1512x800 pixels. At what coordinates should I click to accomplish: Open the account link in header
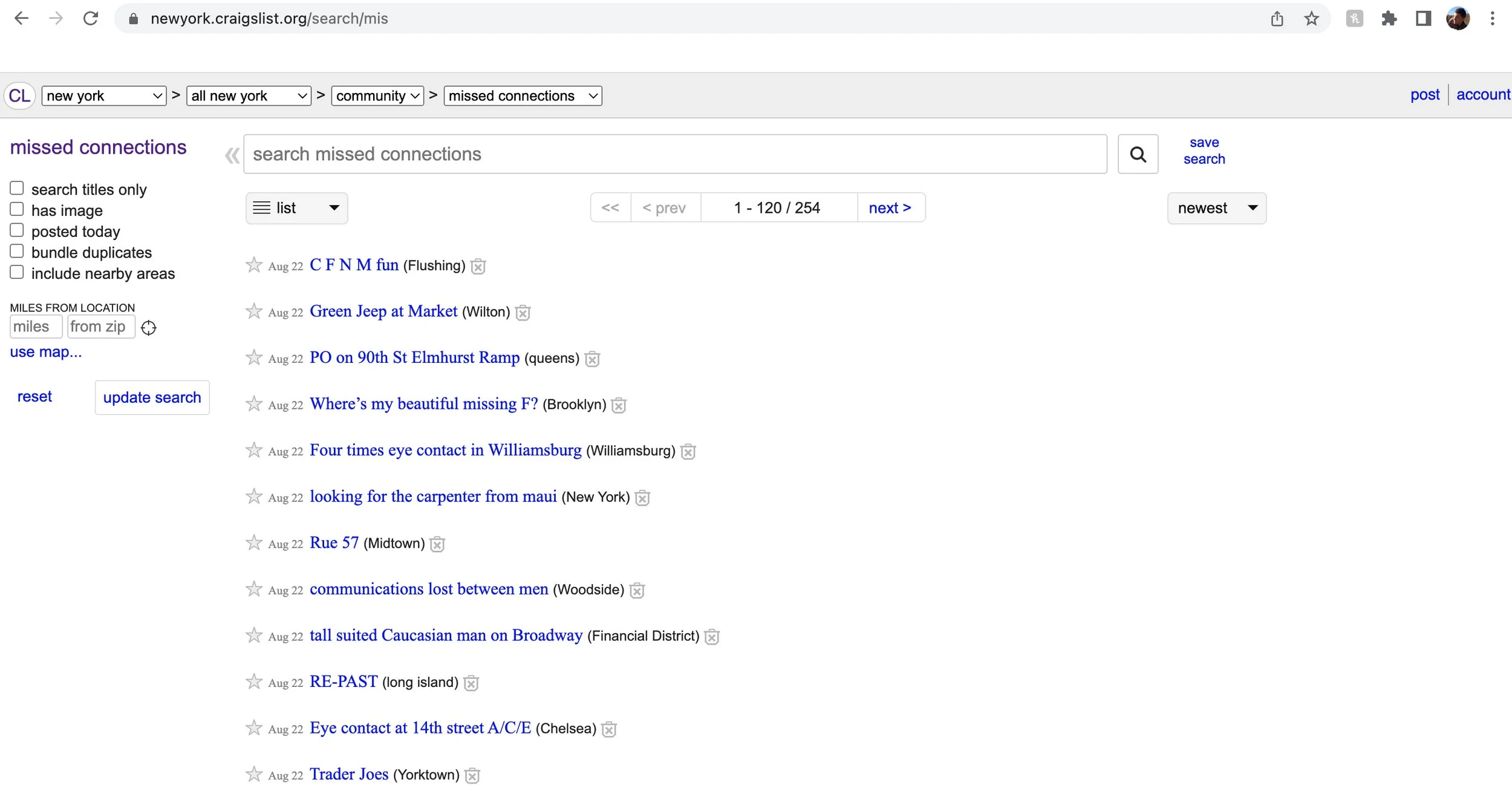tap(1482, 94)
